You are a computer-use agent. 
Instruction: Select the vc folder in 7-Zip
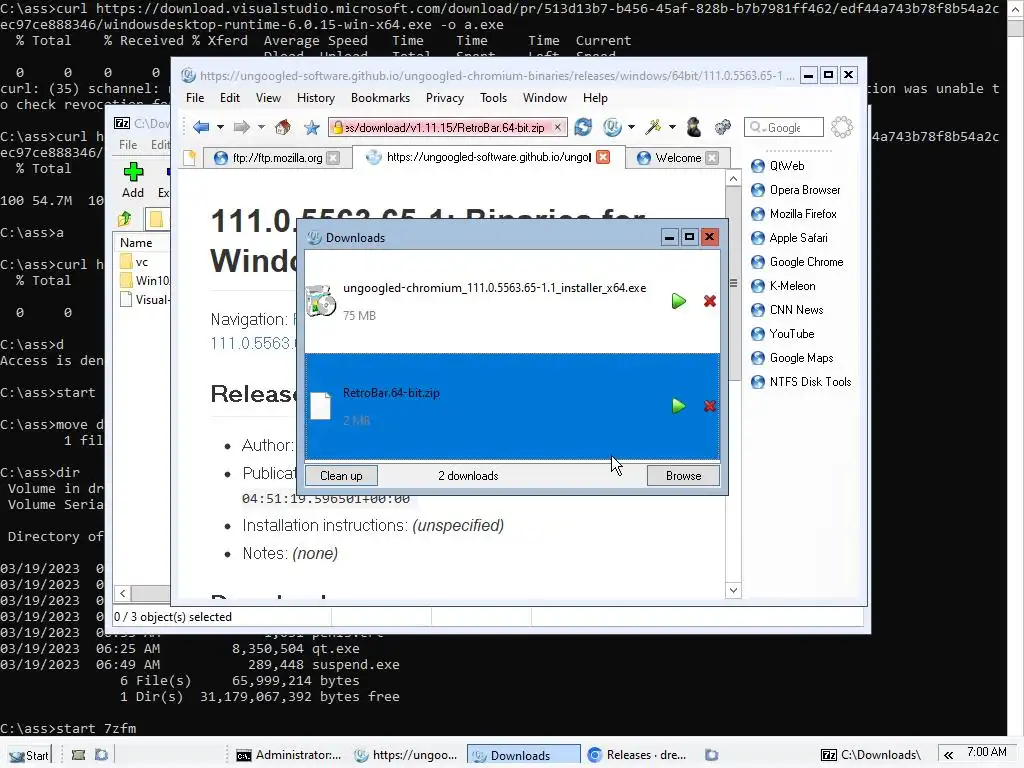(x=135, y=263)
